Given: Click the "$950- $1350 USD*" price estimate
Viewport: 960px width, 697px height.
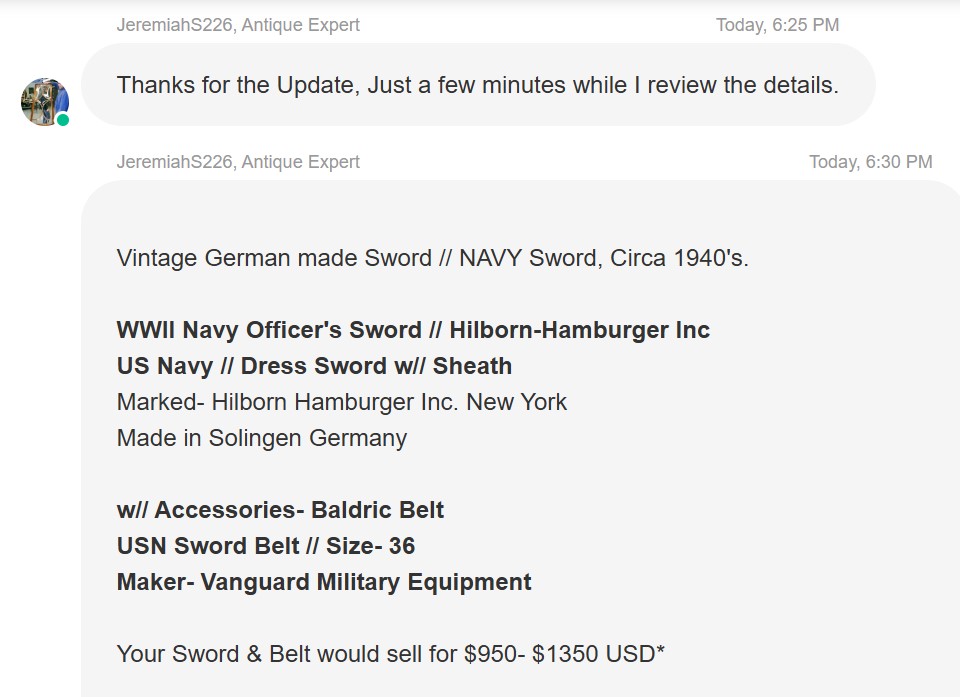Looking at the screenshot, I should 565,654.
